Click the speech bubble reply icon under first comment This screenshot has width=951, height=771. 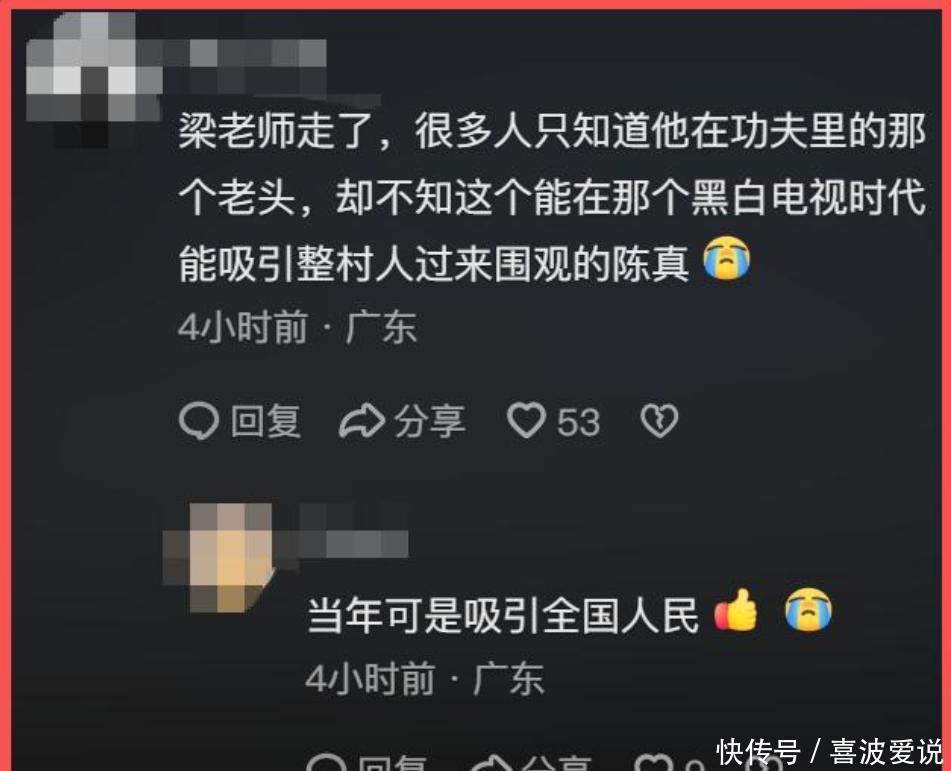199,421
